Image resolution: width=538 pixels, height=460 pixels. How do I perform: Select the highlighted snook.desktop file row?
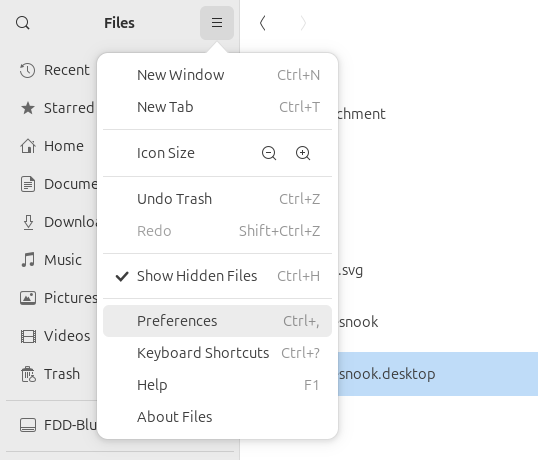click(438, 374)
